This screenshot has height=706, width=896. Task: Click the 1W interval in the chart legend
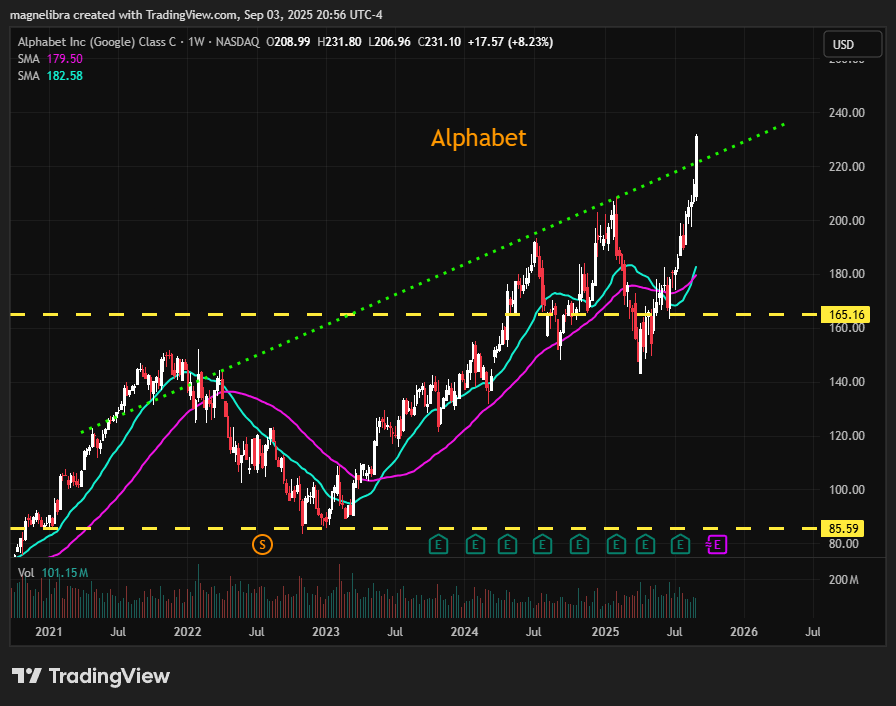tap(196, 42)
